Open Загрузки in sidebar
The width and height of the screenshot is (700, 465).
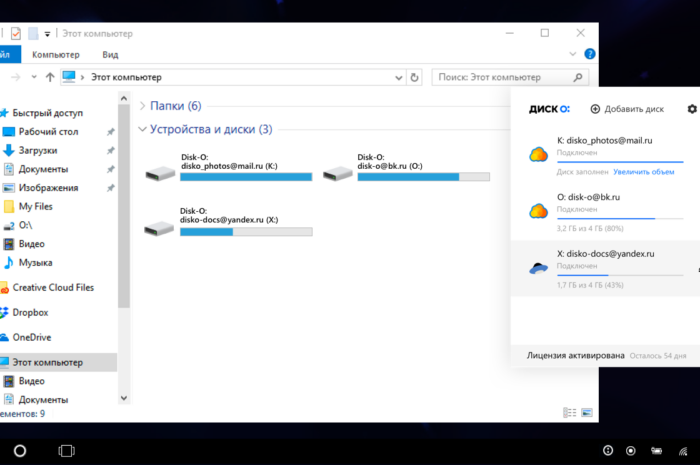click(x=38, y=150)
